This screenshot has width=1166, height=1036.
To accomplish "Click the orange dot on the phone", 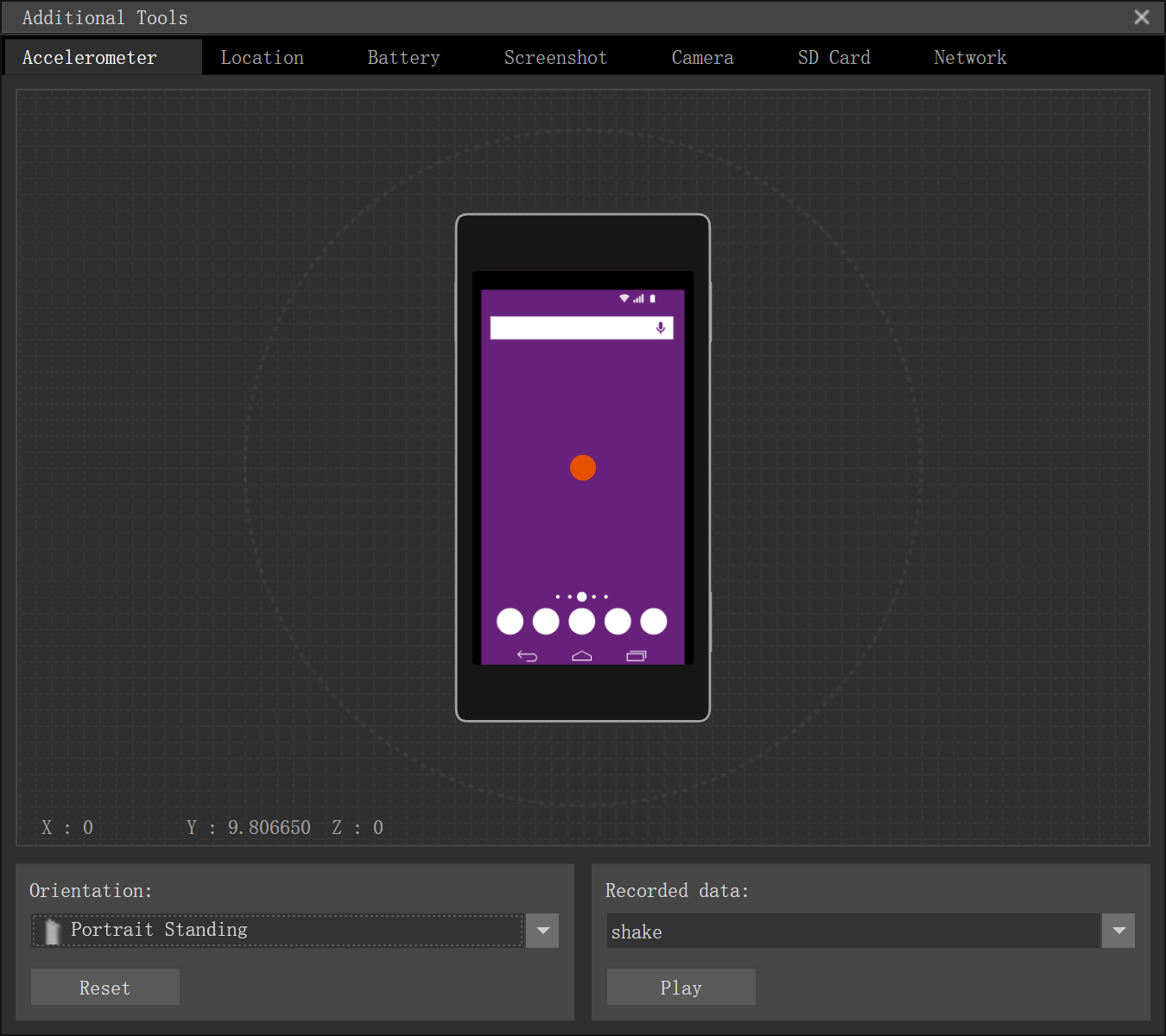I will [x=583, y=468].
